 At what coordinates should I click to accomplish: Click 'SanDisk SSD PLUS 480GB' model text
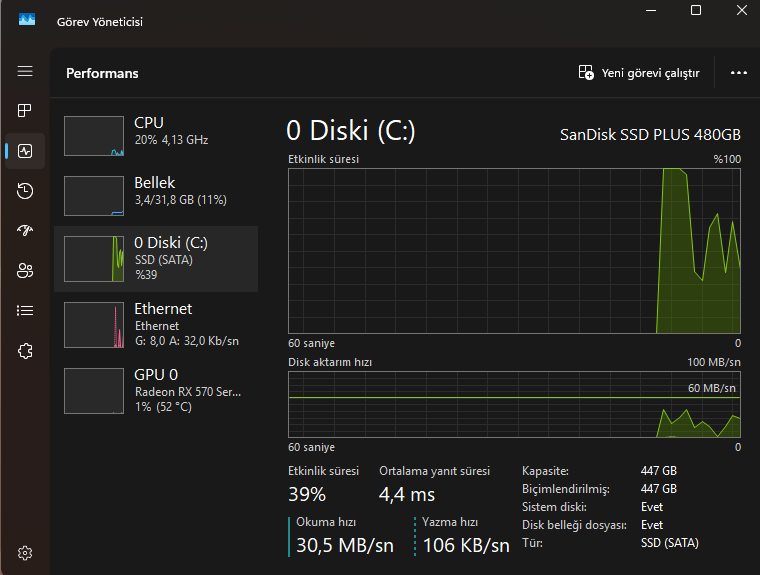pyautogui.click(x=650, y=134)
